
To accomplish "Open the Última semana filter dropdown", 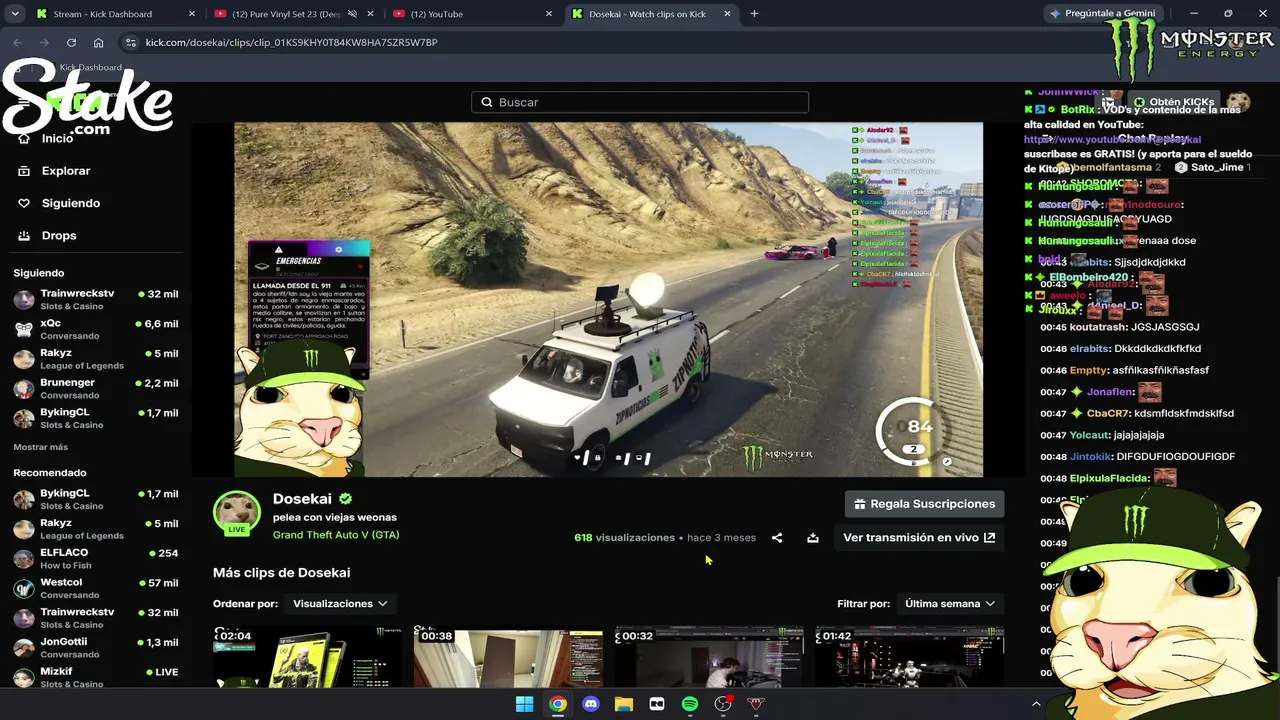I will (950, 604).
